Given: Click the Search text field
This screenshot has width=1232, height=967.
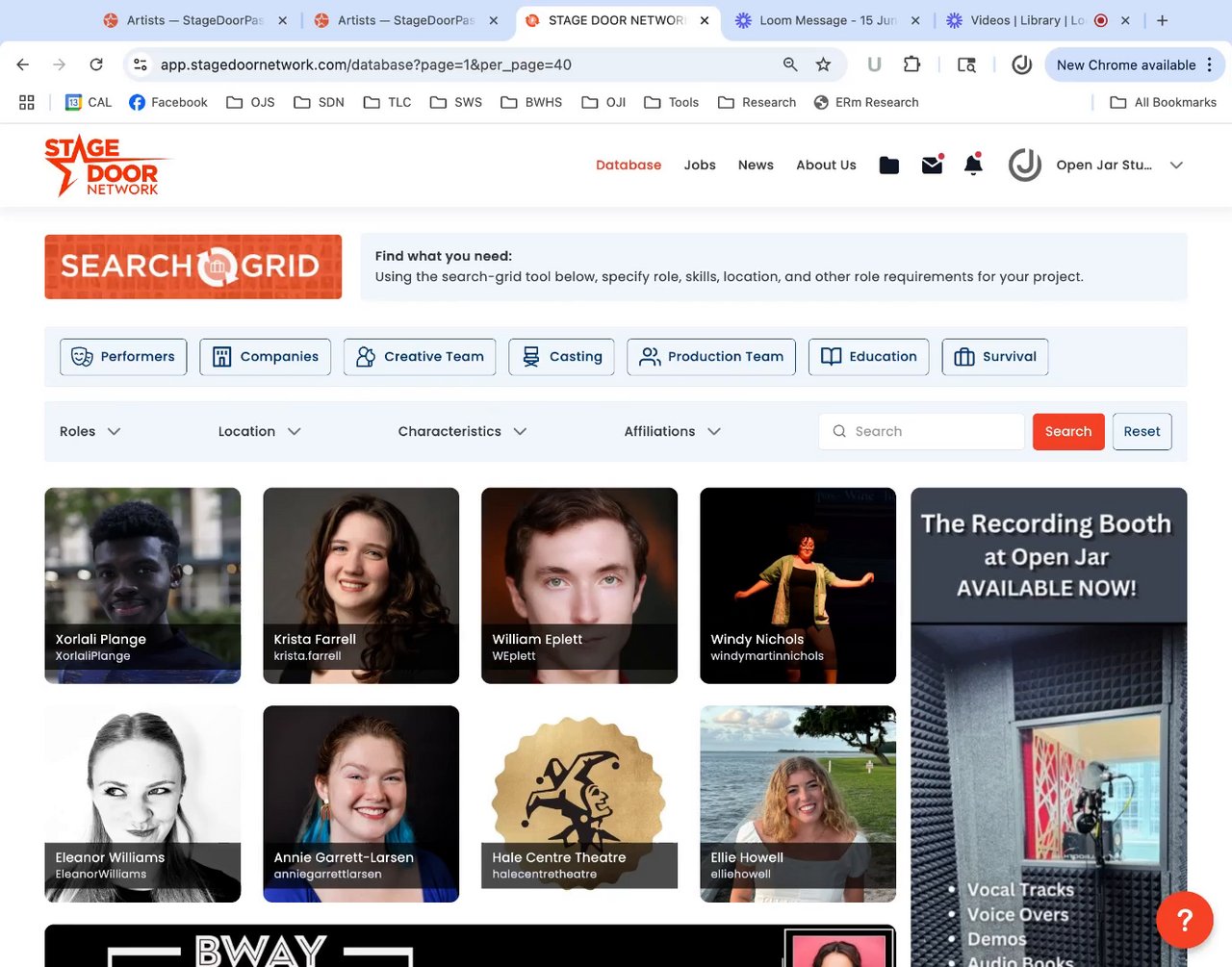Looking at the screenshot, I should (922, 431).
